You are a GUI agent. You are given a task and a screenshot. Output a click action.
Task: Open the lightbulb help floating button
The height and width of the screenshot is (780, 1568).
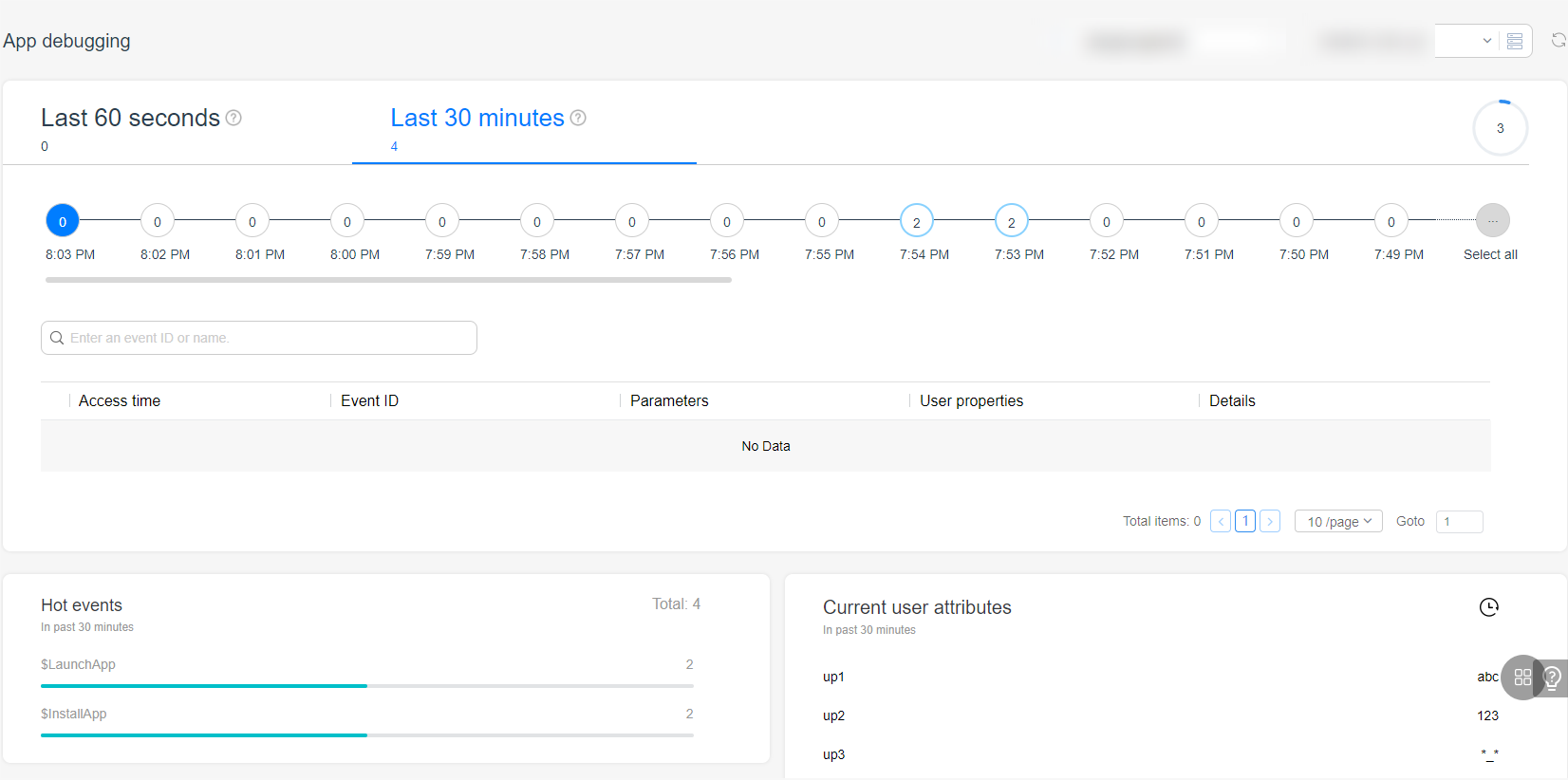pos(1553,678)
